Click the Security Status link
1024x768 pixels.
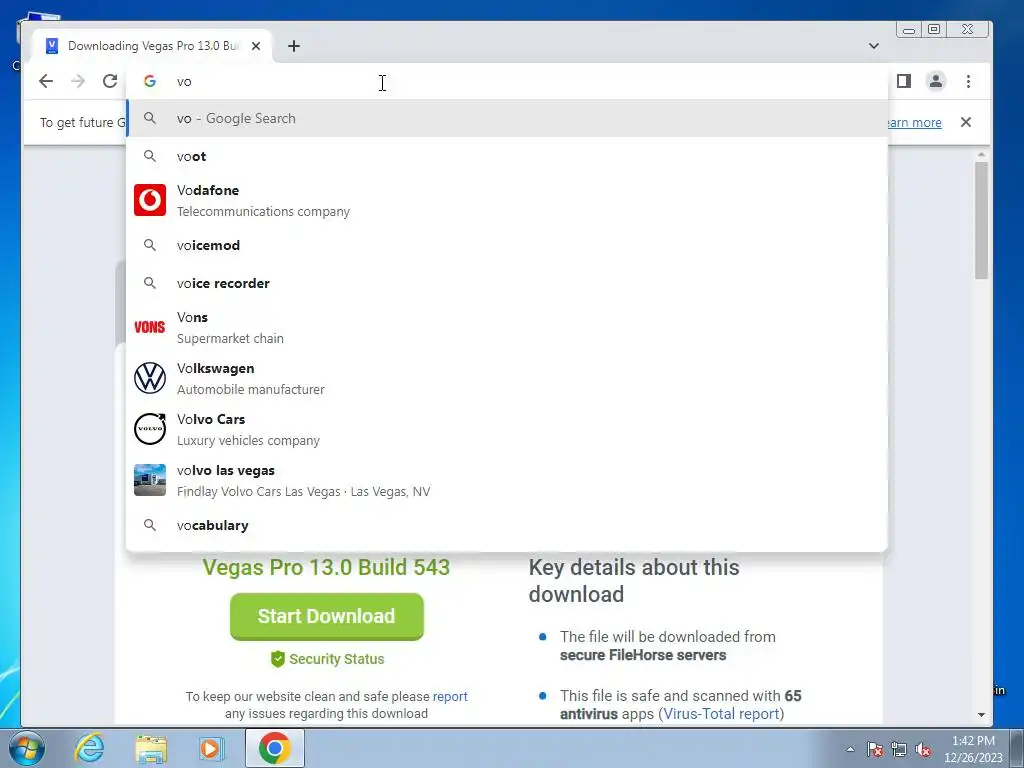(336, 659)
